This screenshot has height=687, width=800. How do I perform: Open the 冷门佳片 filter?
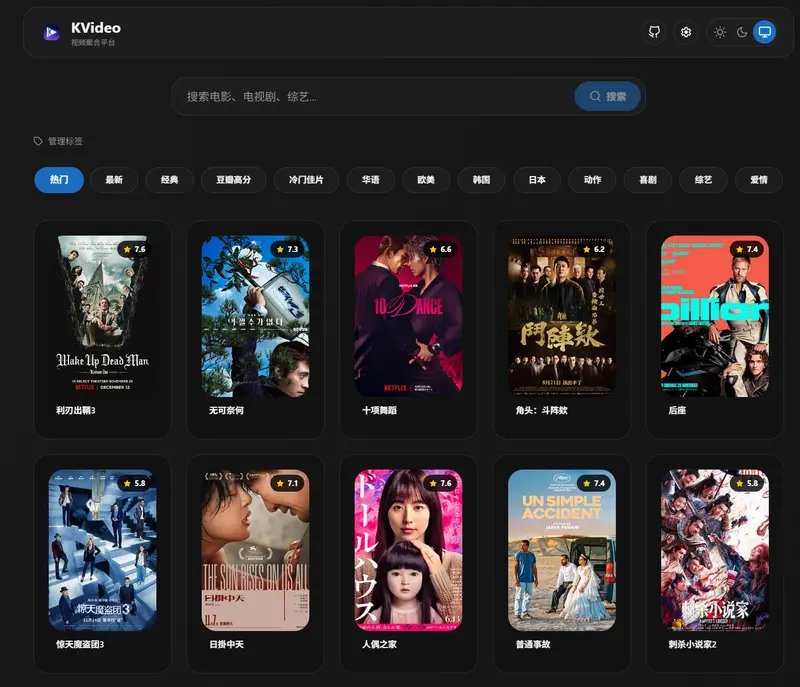(305, 180)
